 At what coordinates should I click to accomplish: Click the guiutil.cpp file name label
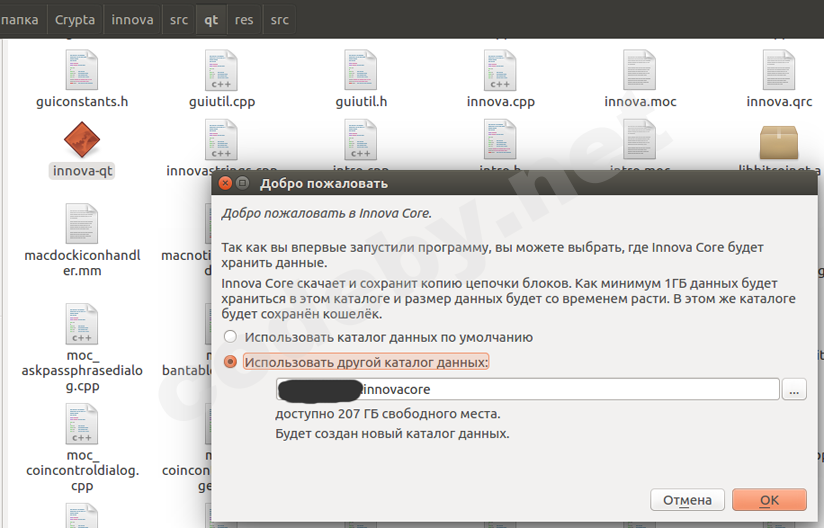tap(222, 101)
